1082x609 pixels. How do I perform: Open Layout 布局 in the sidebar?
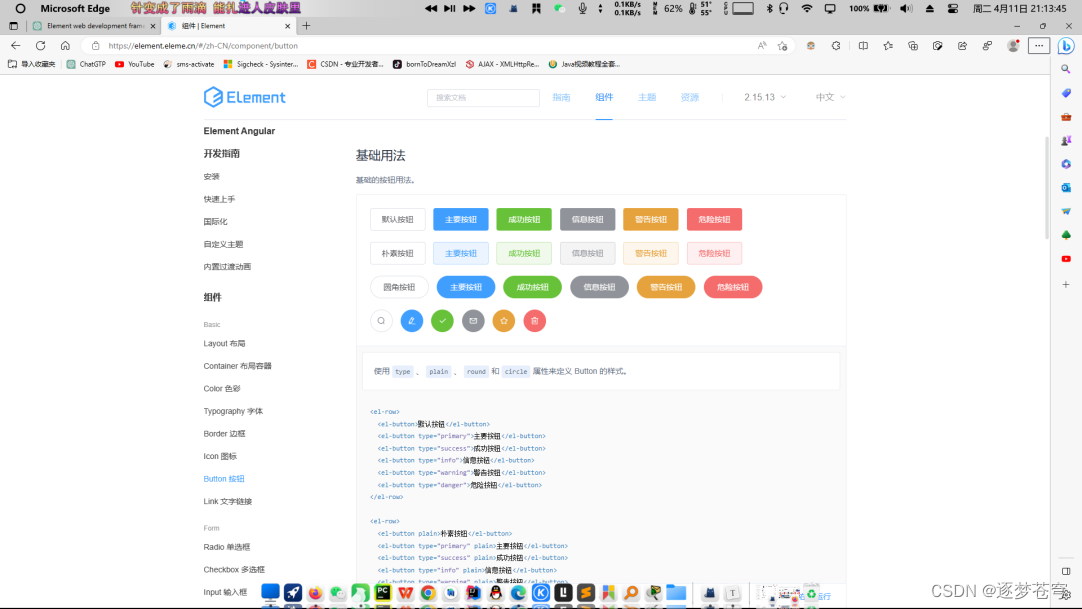[224, 343]
